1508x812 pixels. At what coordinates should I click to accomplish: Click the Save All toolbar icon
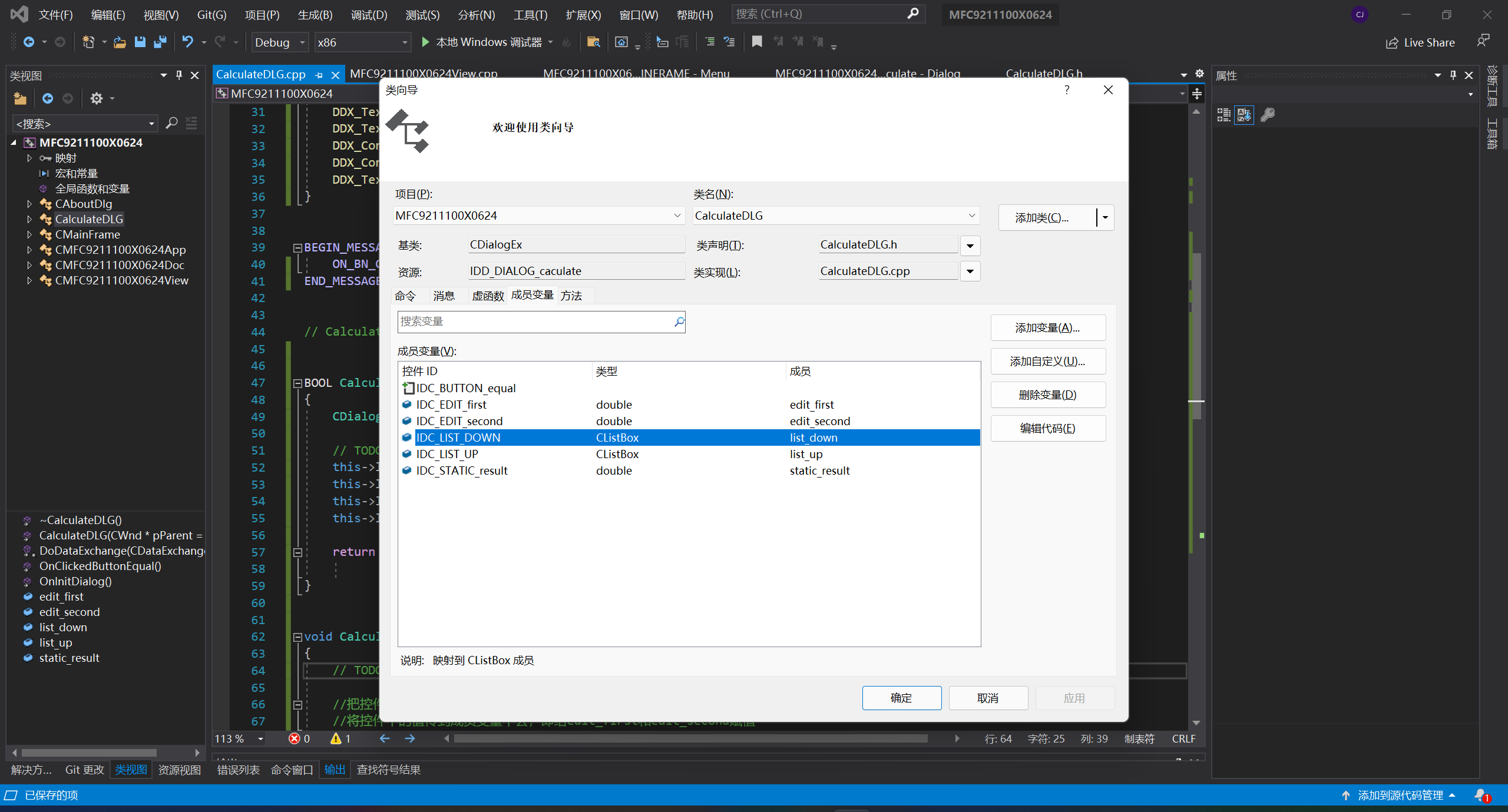click(160, 42)
